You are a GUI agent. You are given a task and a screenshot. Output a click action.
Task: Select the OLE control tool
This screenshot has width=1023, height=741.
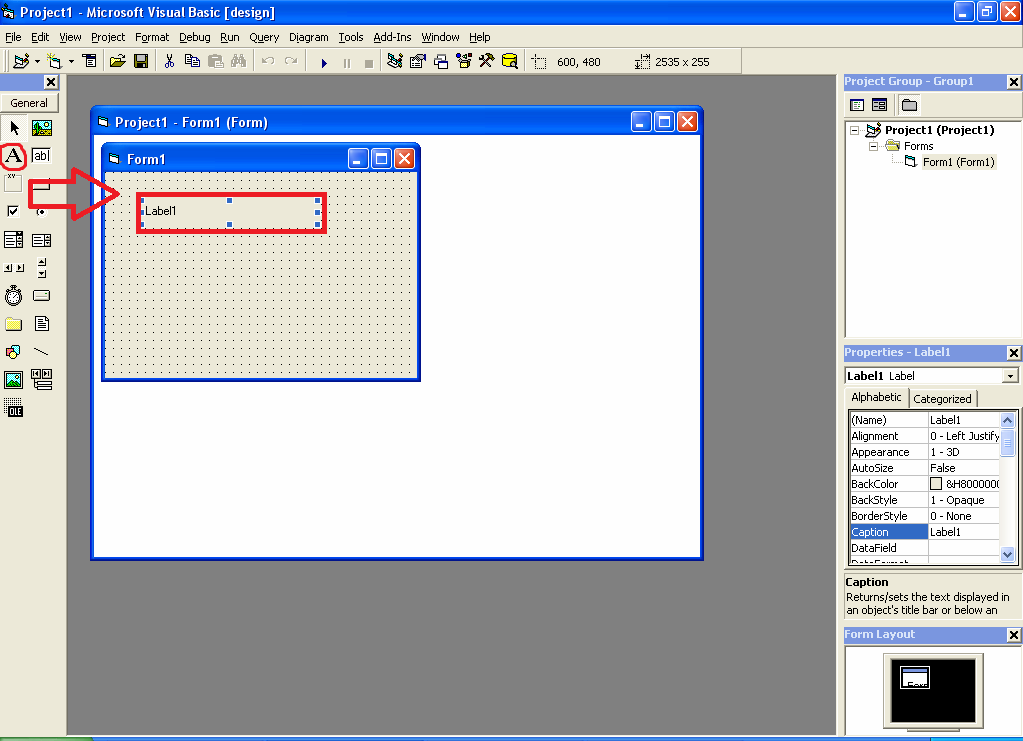coord(13,408)
